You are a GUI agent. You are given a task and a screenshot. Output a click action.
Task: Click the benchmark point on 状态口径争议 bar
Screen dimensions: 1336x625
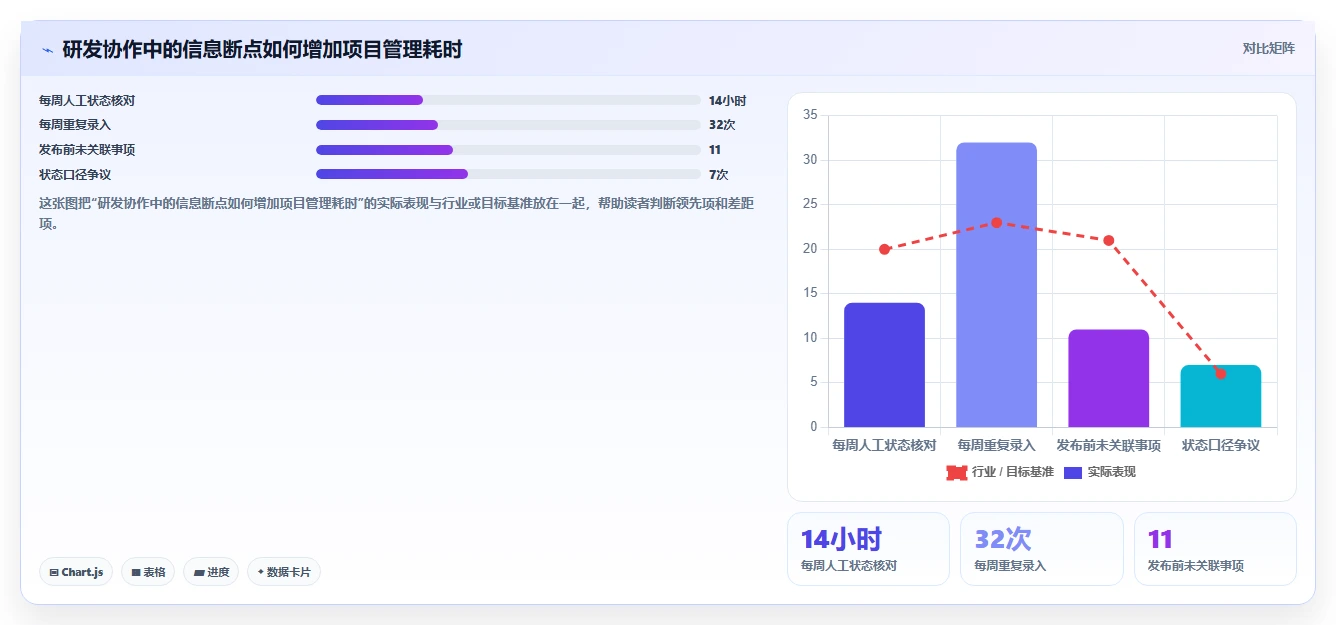click(1220, 373)
